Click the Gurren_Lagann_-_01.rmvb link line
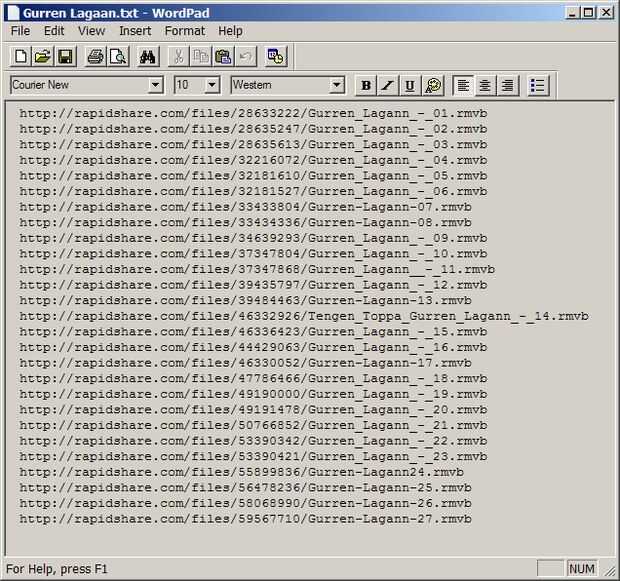 click(x=253, y=114)
